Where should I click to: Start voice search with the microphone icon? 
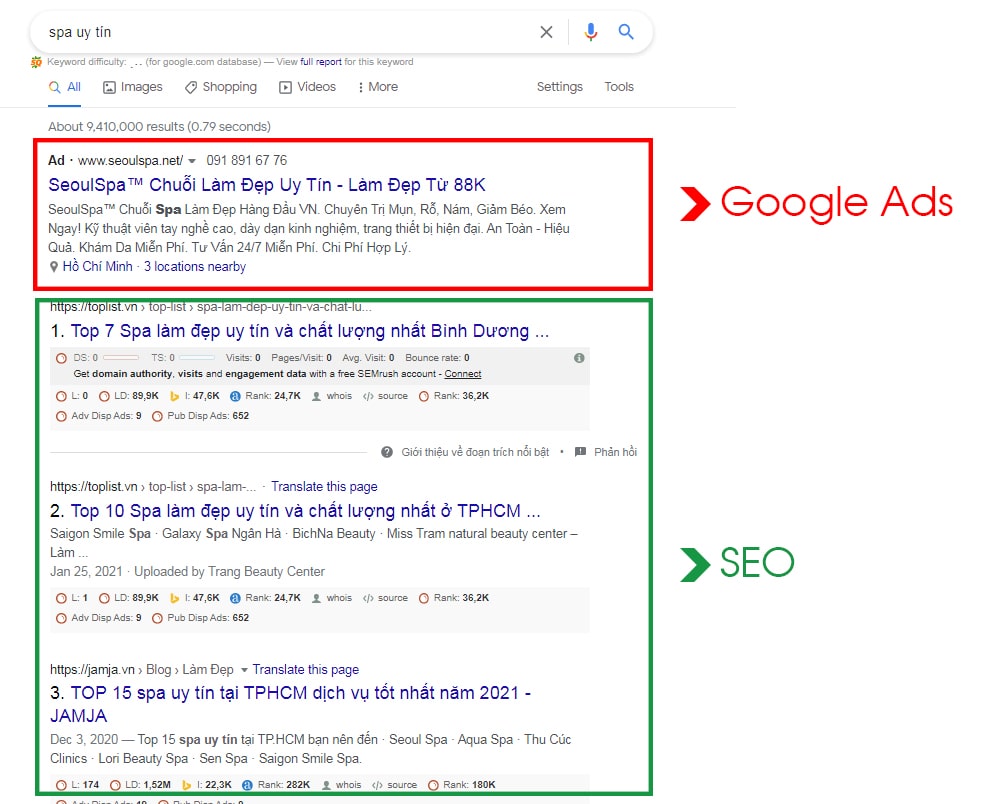coord(590,32)
